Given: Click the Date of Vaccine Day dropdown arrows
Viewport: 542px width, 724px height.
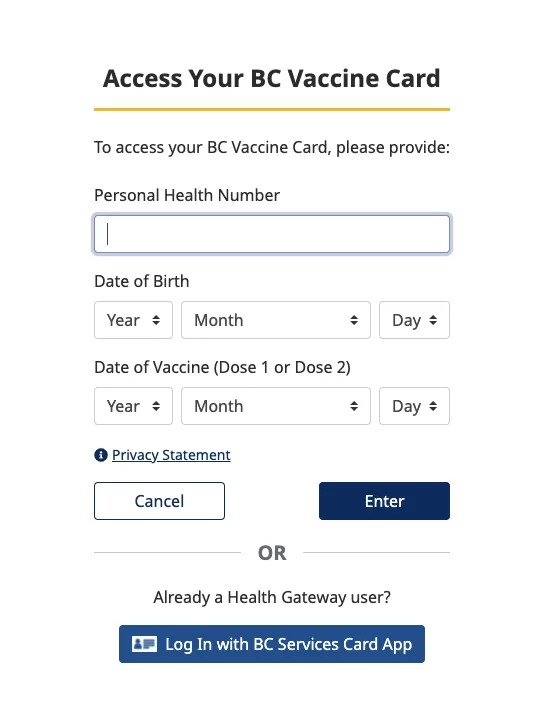Looking at the screenshot, I should [x=433, y=406].
